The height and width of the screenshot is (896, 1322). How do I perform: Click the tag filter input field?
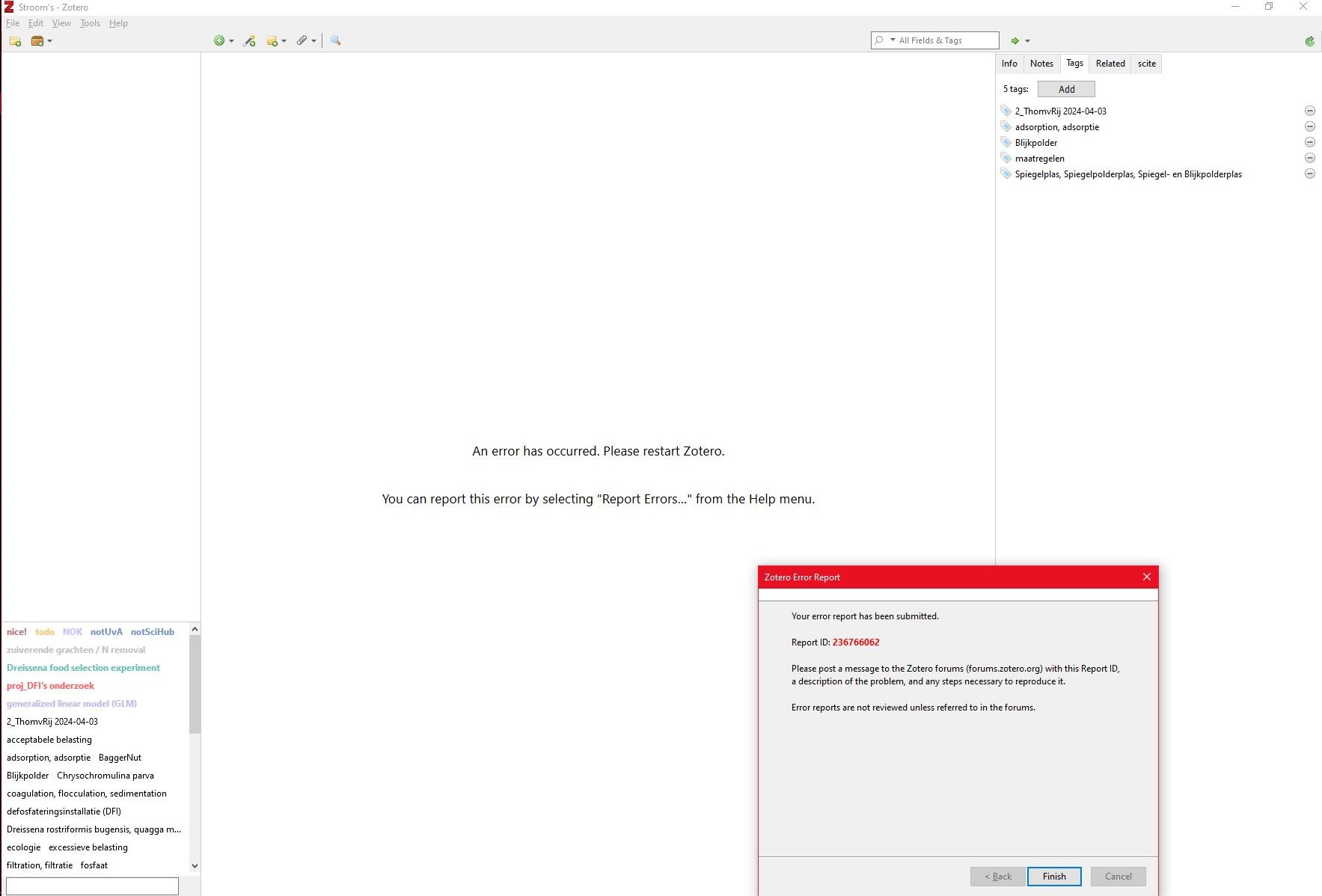(x=92, y=886)
